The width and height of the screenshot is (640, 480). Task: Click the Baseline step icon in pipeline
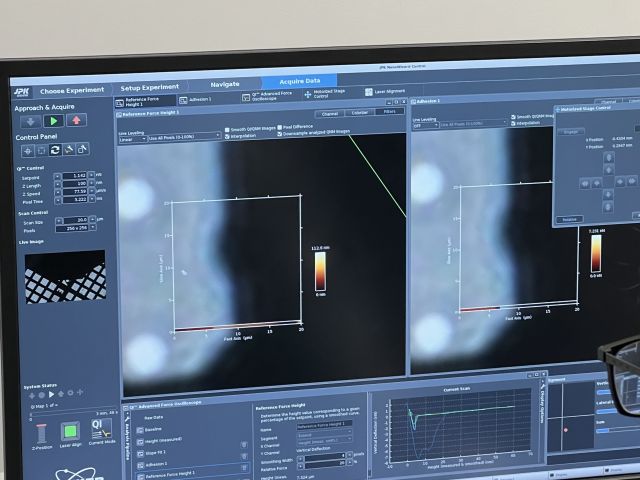[140, 431]
